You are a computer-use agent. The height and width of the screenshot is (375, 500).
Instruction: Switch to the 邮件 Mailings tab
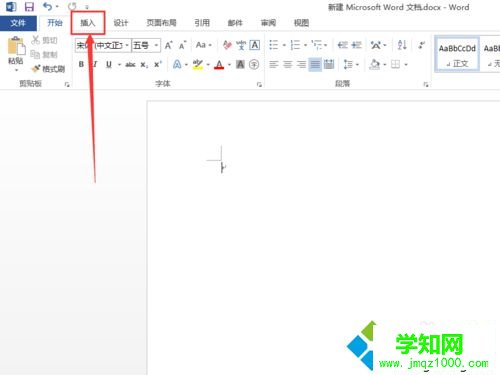(235, 23)
